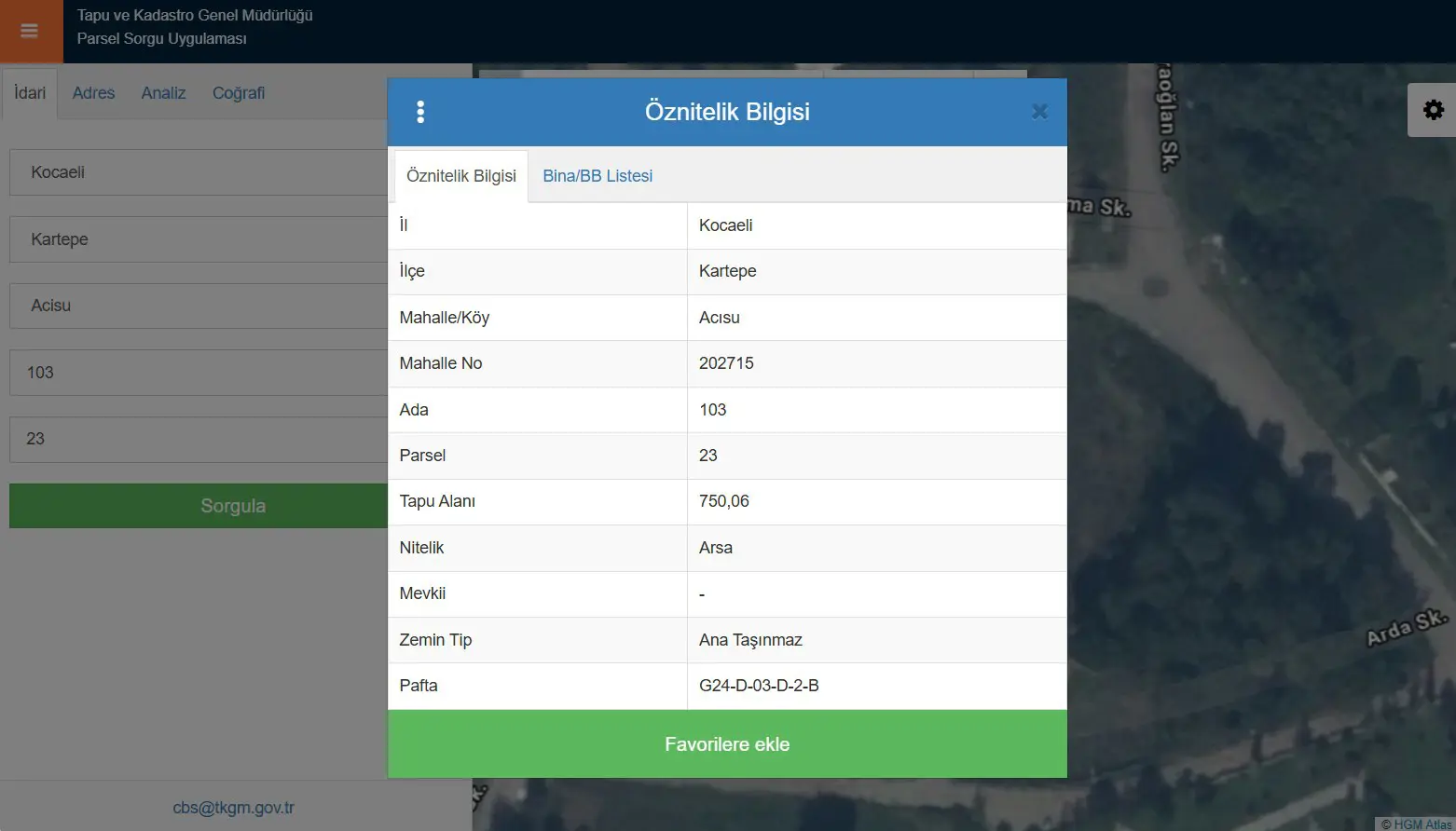Click the Parsel input field showing 23

click(199, 439)
